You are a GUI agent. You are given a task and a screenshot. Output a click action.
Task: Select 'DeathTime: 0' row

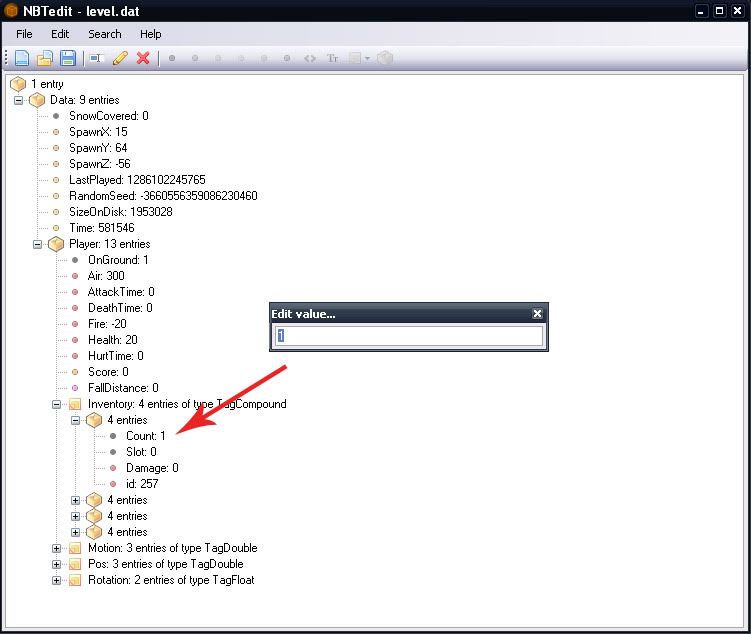(120, 308)
